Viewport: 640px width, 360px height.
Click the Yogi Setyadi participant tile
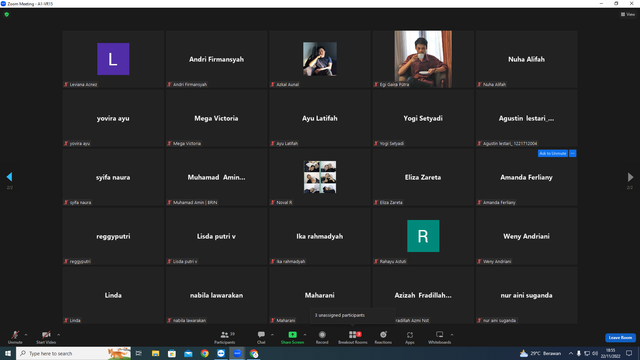click(423, 118)
